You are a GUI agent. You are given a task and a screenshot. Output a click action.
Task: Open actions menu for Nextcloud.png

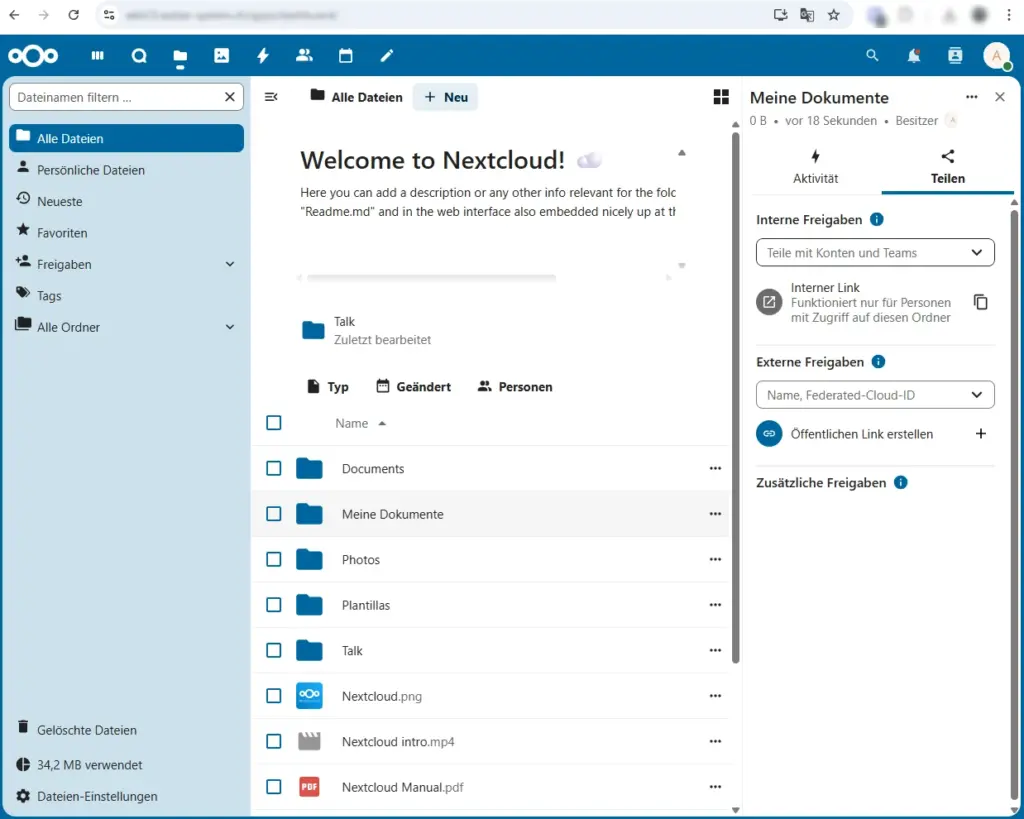click(x=715, y=696)
